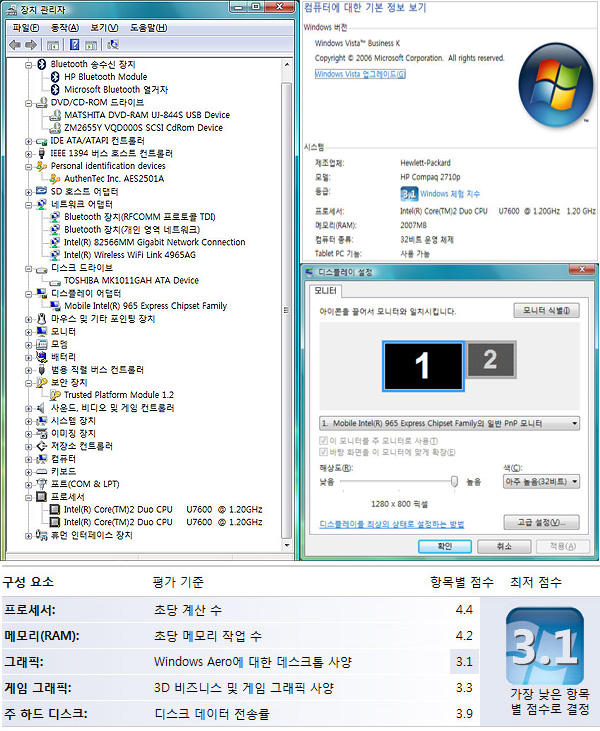Screen dimensions: 600x731
Task: Select the 모니터 tab in display settings
Action: coord(325,290)
